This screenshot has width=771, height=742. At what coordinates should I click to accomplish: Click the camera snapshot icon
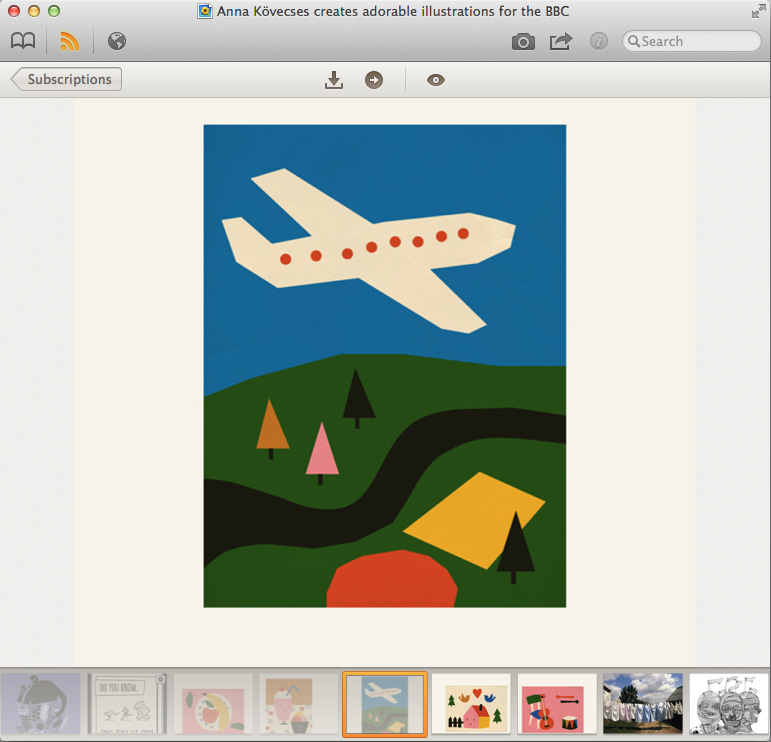click(523, 41)
